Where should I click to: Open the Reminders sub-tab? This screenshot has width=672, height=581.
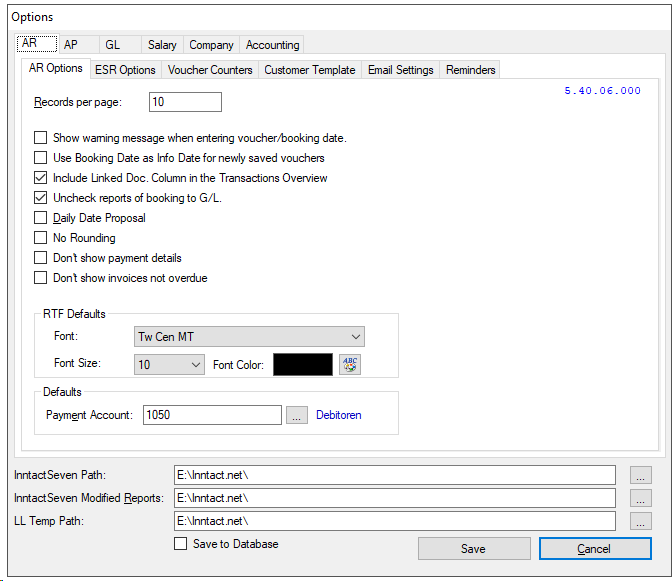pos(470,70)
